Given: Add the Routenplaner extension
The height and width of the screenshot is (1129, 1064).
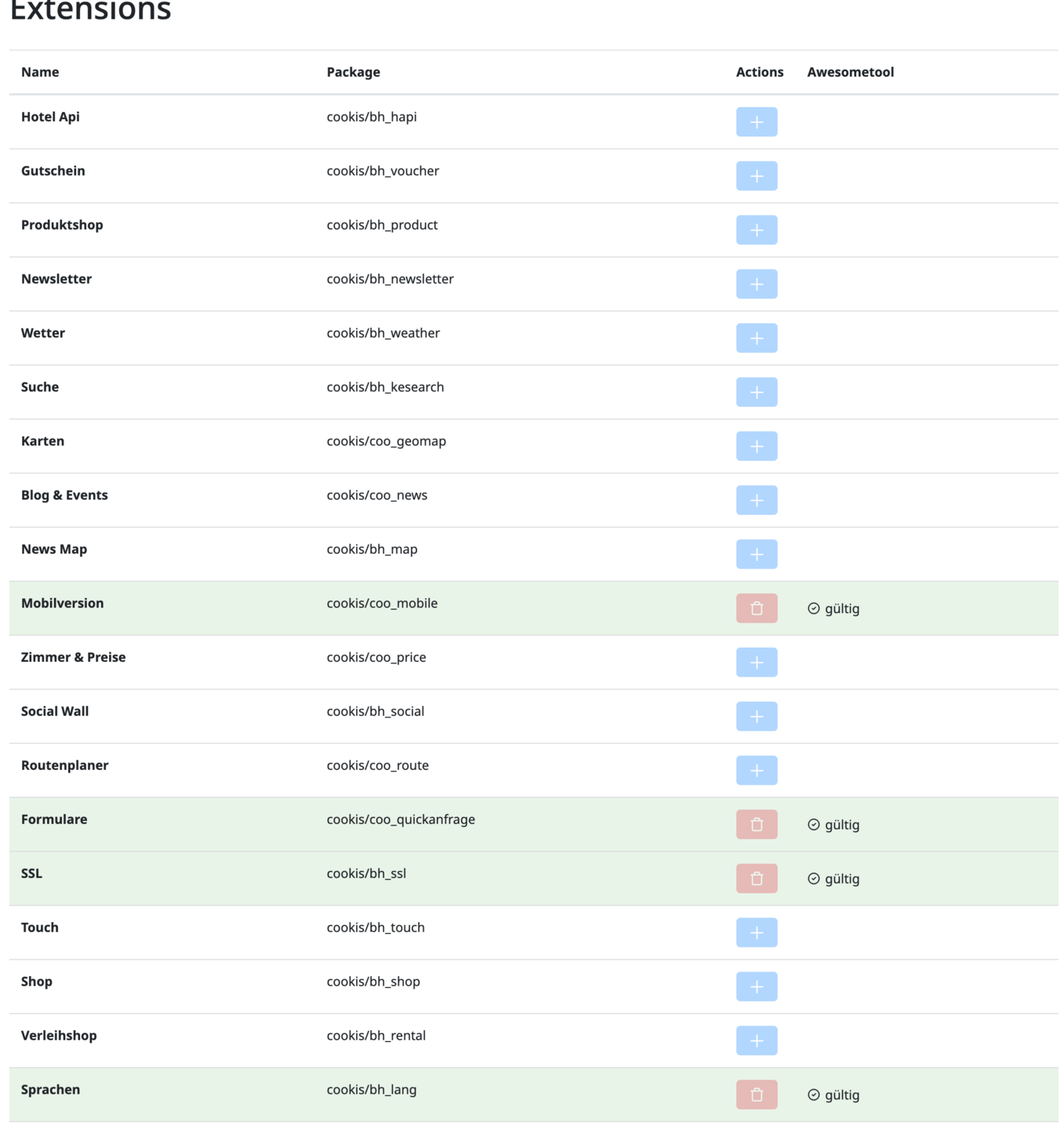Looking at the screenshot, I should tap(756, 771).
